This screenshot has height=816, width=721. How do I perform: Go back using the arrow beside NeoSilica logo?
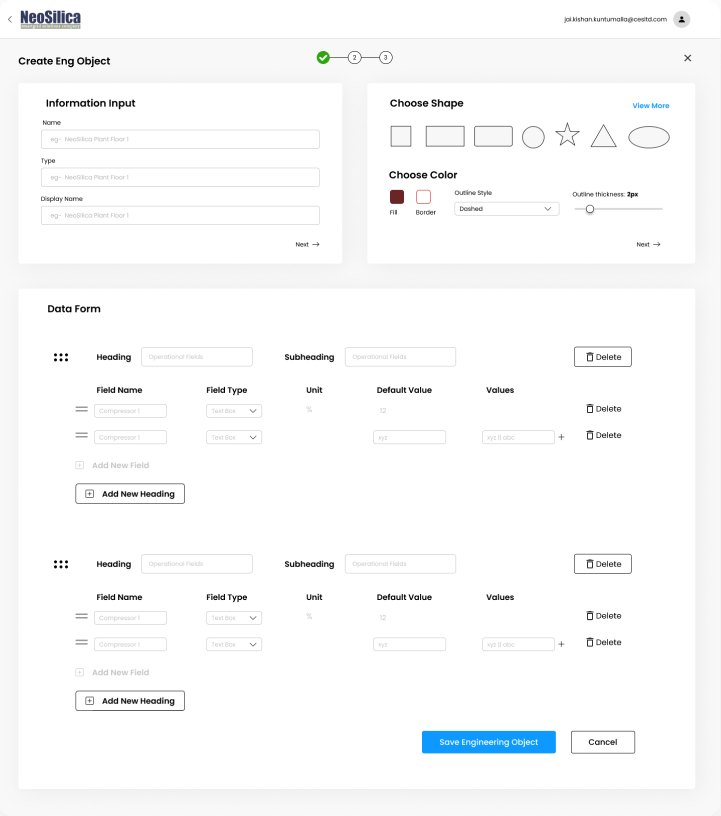(10, 19)
